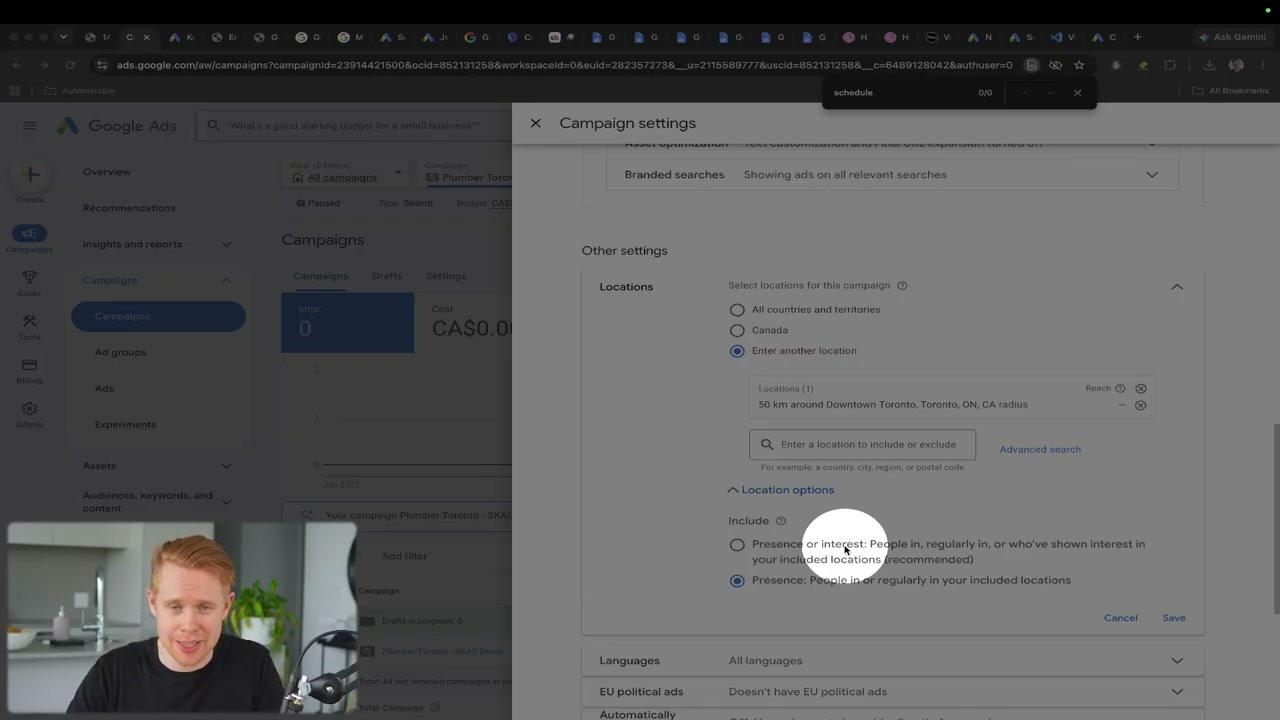Bookmark page with star icon
1280x720 pixels.
tap(1079, 65)
